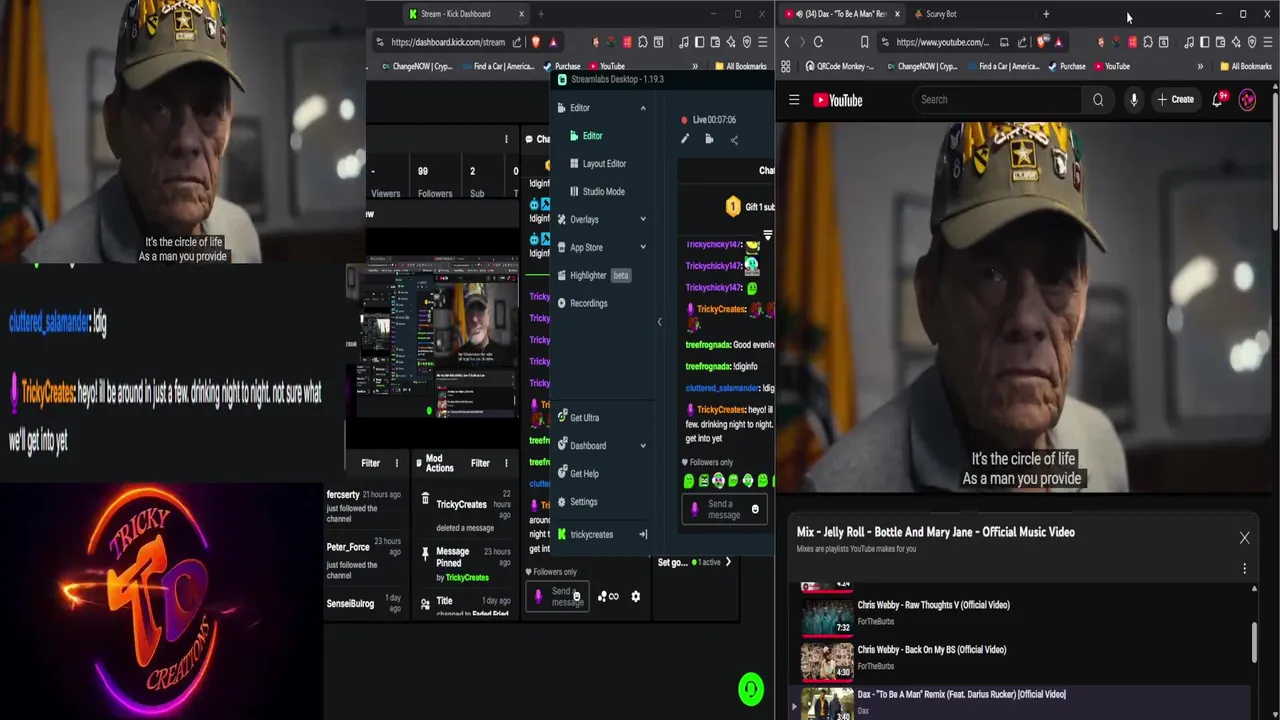Open Brave main menu in YouTube window

point(1269,42)
